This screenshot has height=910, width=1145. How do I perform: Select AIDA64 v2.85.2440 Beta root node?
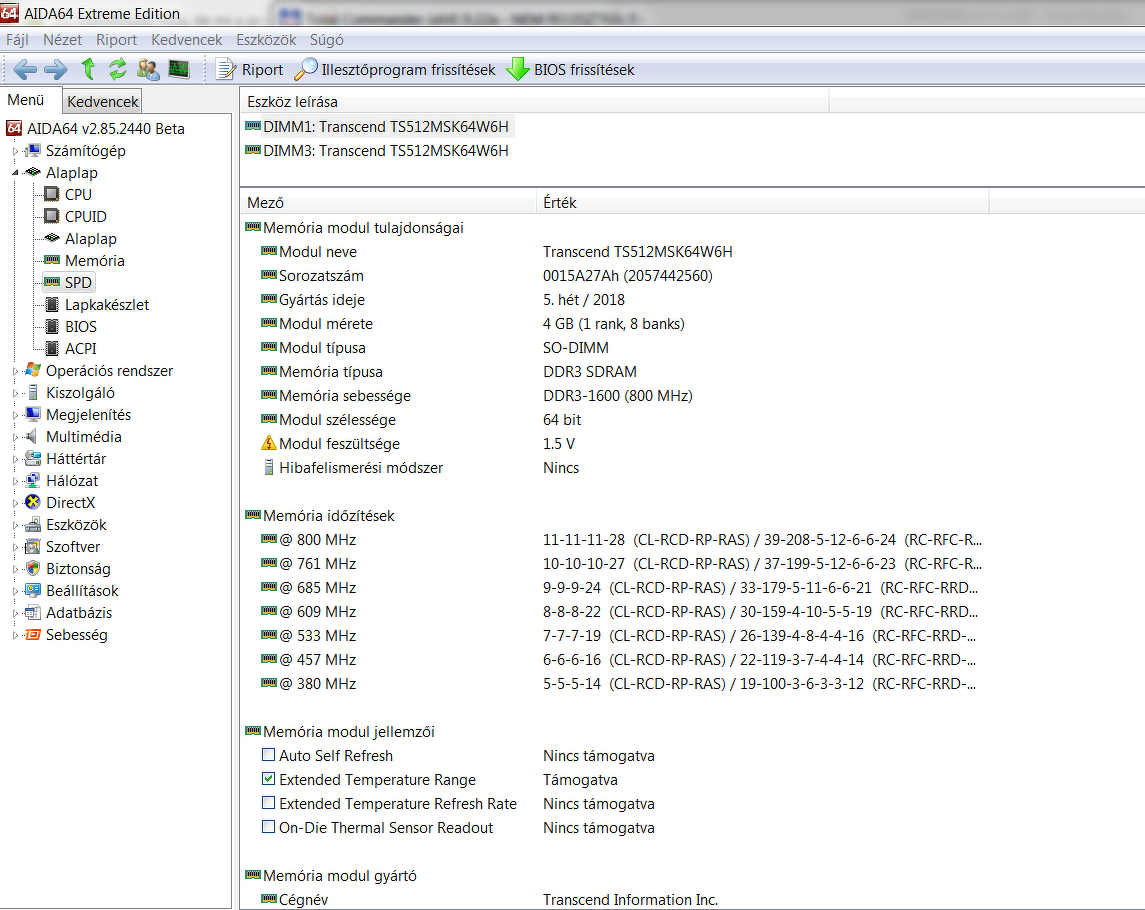click(106, 129)
